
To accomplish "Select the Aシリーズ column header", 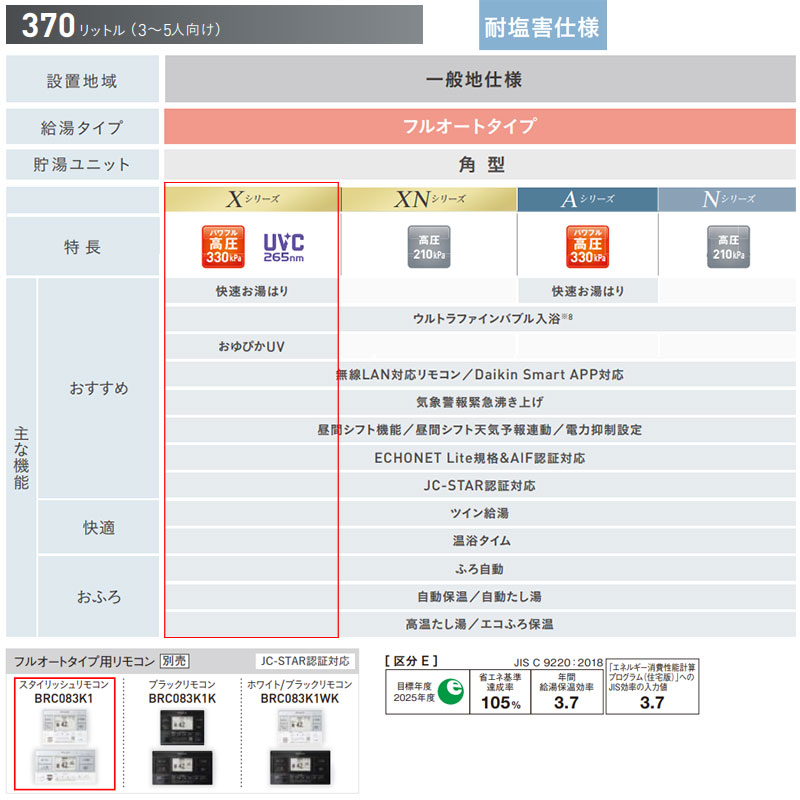I will pyautogui.click(x=587, y=199).
